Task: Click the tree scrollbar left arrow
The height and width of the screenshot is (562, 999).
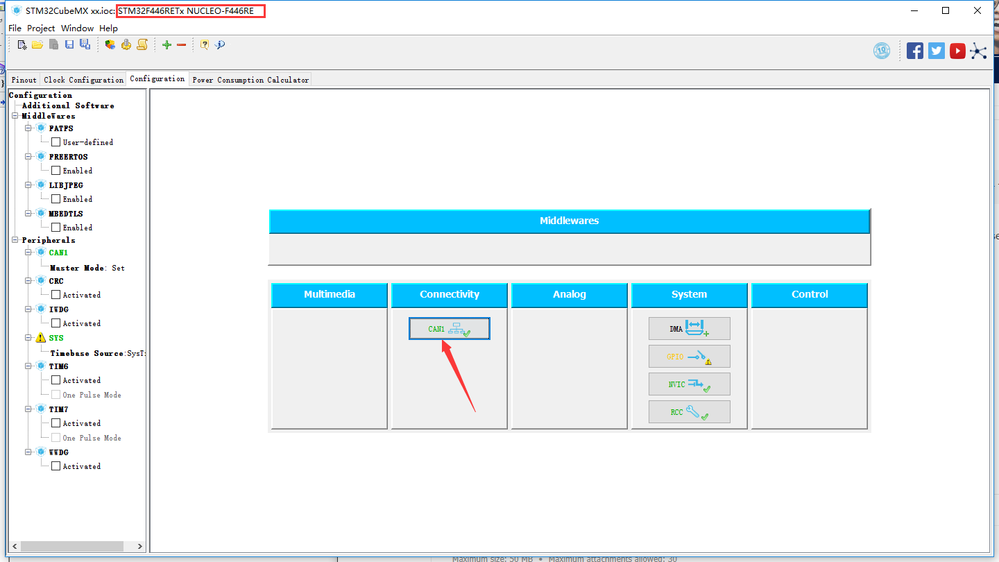Action: pos(15,546)
